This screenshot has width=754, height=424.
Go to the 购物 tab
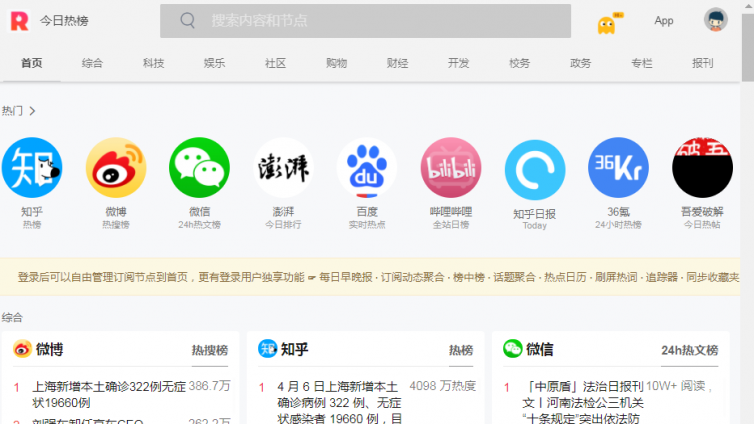pyautogui.click(x=337, y=63)
